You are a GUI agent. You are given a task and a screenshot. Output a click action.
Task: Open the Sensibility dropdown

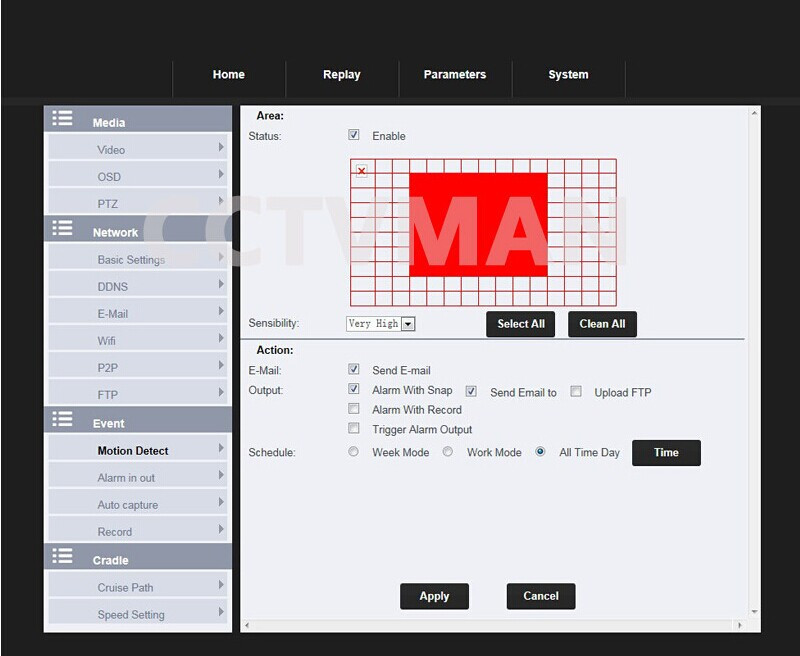(x=408, y=324)
